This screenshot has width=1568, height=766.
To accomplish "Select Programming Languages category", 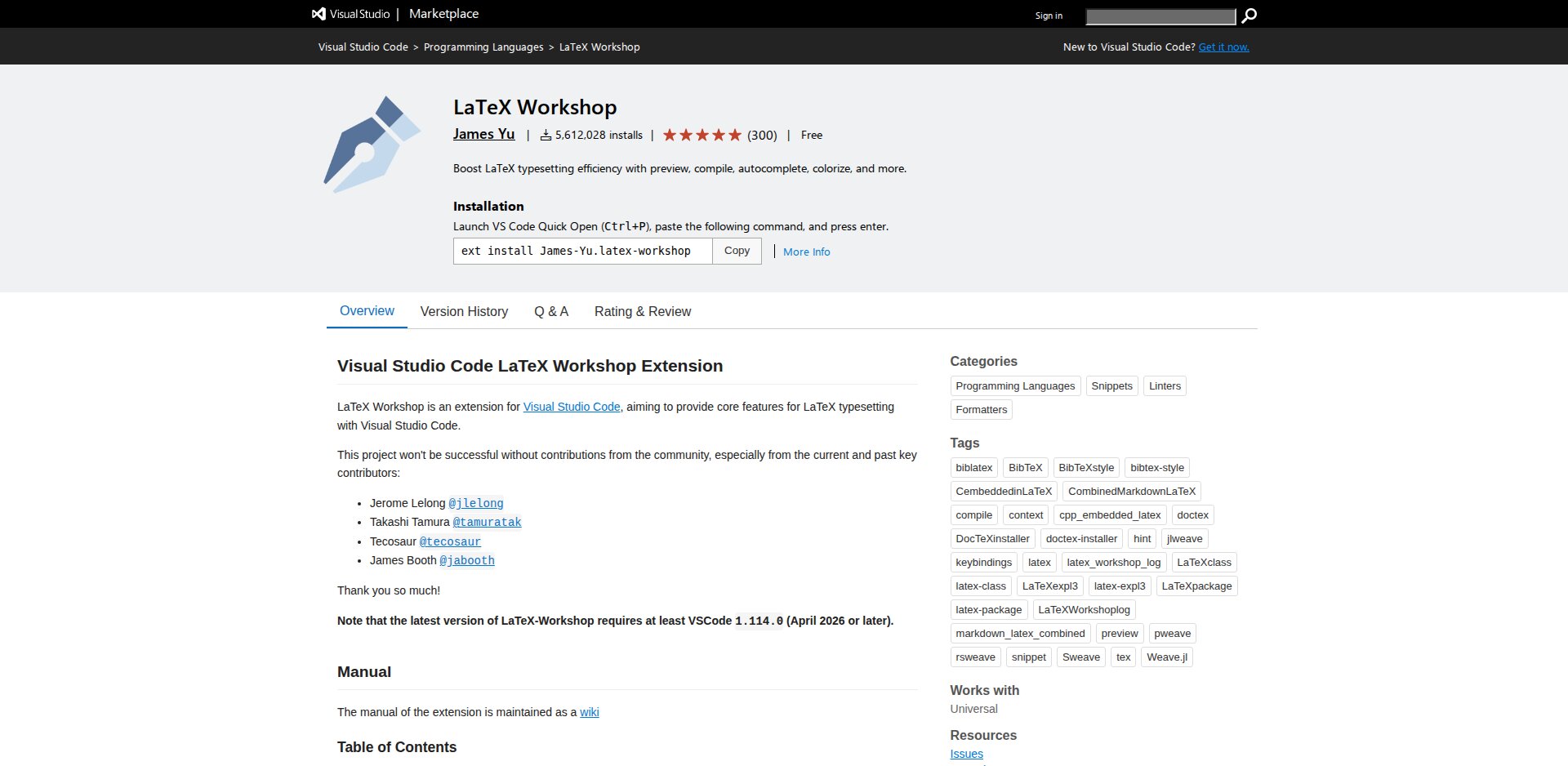I will [x=1015, y=386].
